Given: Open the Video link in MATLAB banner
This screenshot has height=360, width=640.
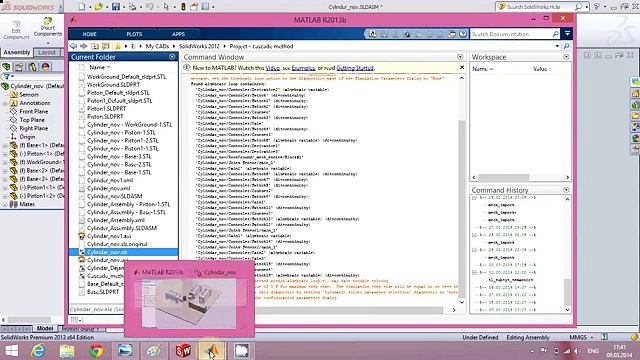Looking at the screenshot, I should (273, 68).
